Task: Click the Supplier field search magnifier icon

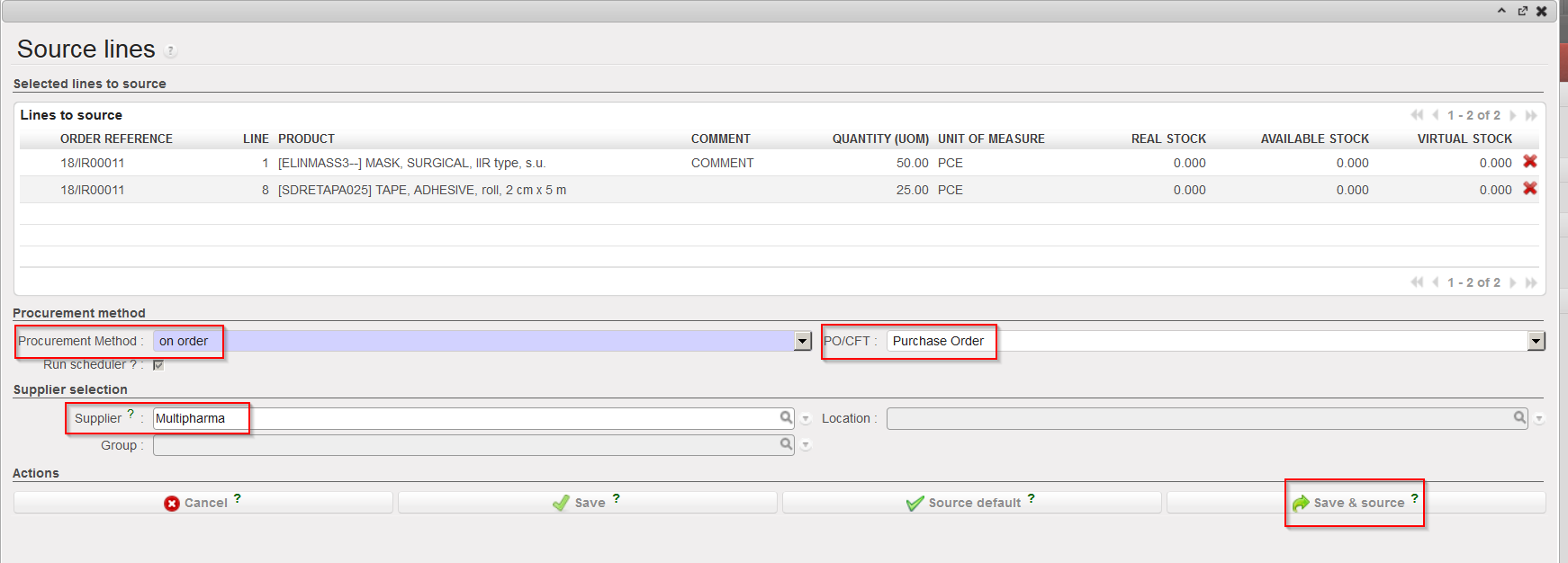Action: (786, 417)
